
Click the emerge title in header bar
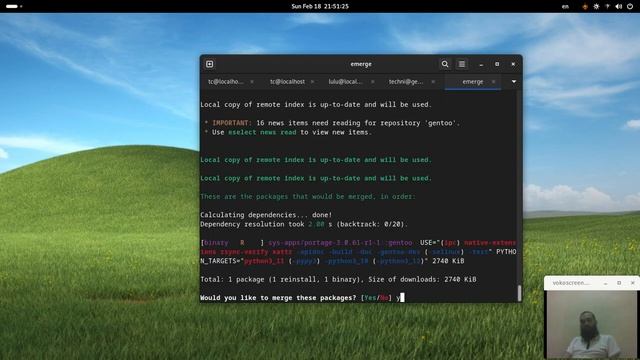(x=361, y=64)
